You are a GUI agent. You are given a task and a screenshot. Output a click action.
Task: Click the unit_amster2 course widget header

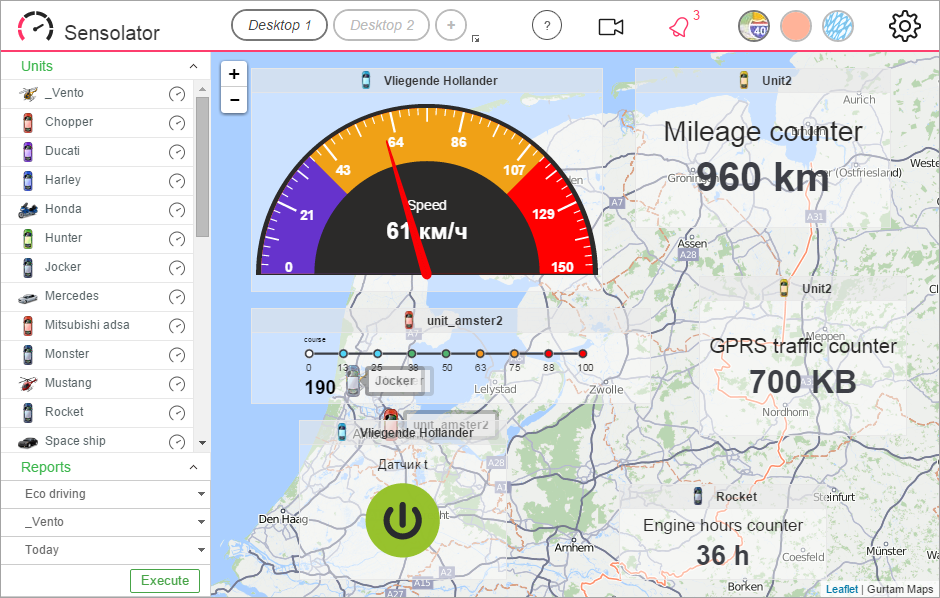point(451,321)
